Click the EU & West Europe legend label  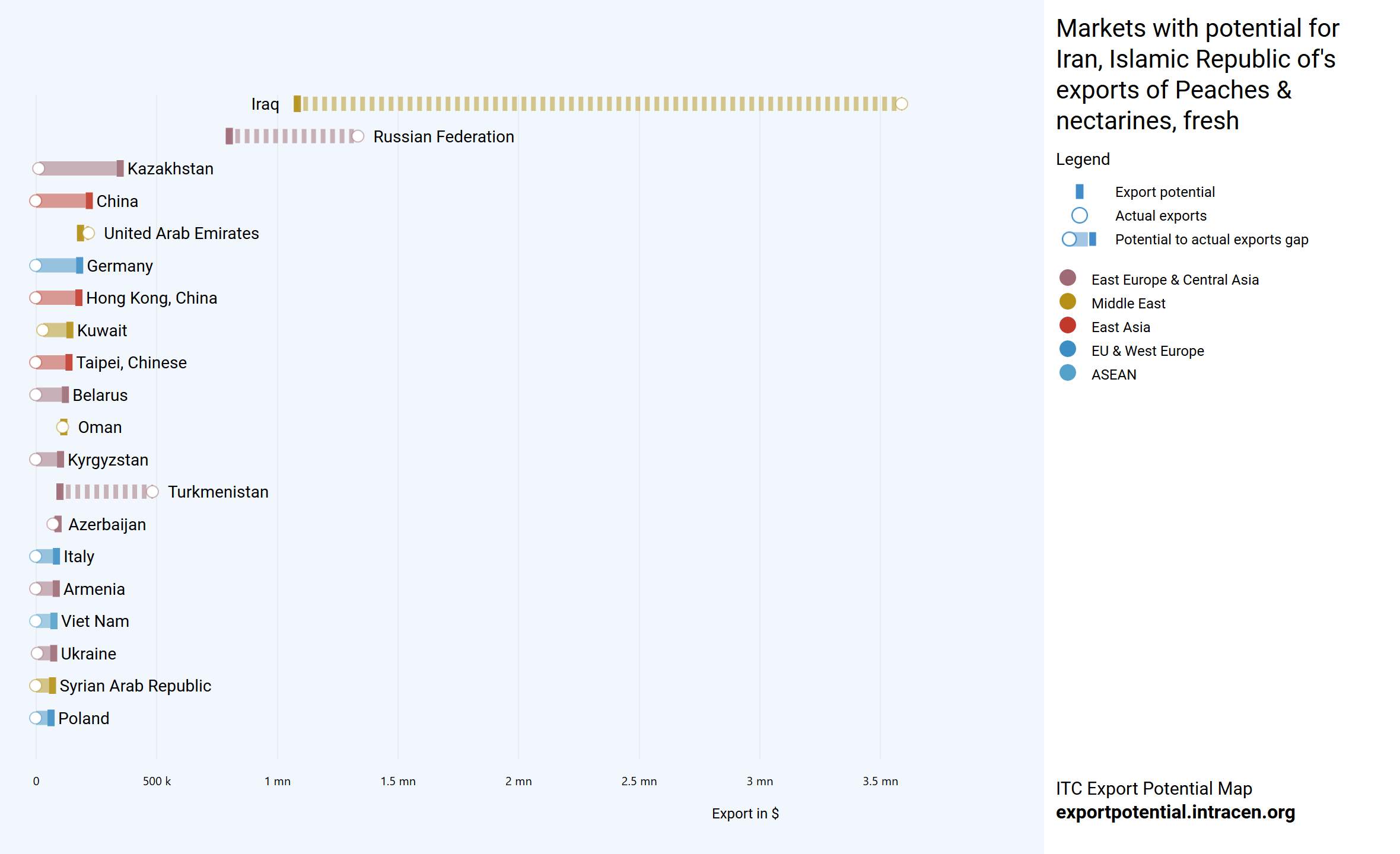(1147, 351)
